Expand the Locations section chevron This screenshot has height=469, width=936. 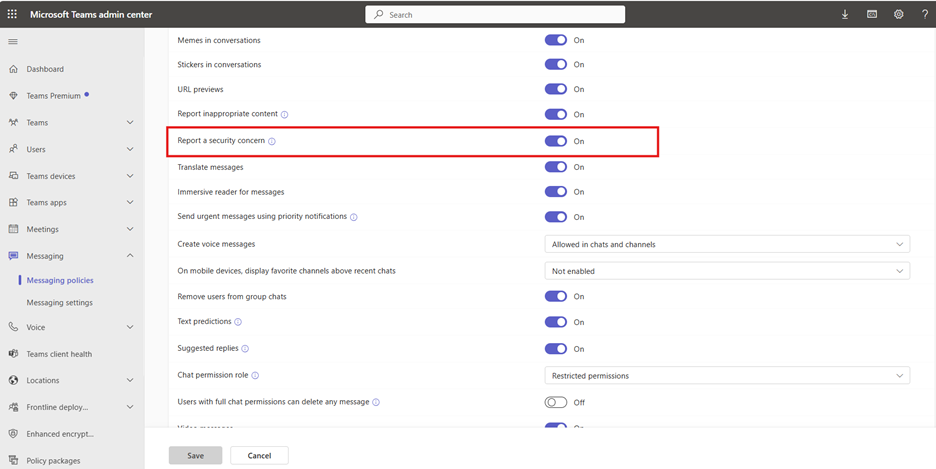130,380
